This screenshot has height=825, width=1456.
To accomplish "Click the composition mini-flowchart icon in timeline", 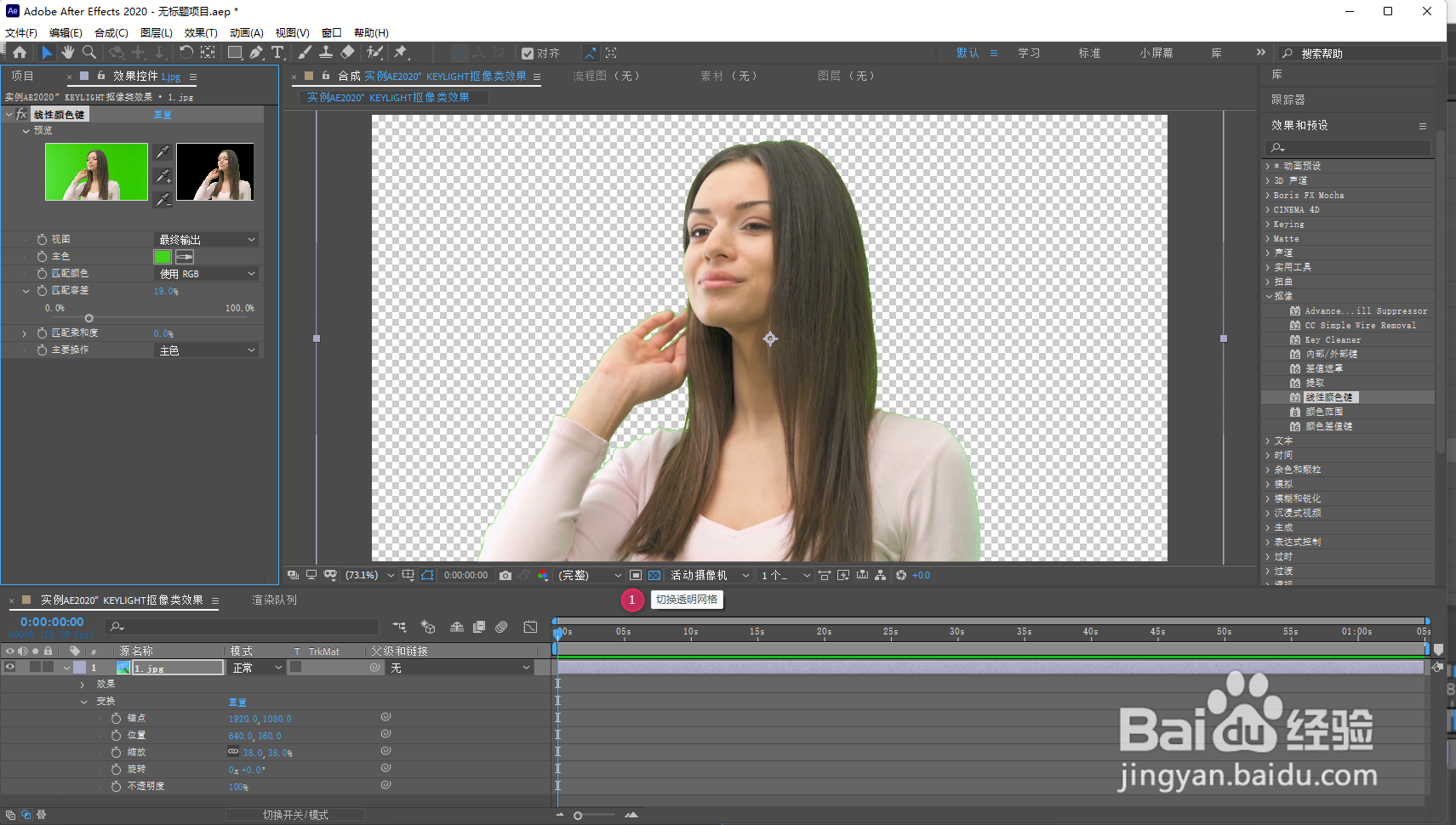I will click(399, 627).
